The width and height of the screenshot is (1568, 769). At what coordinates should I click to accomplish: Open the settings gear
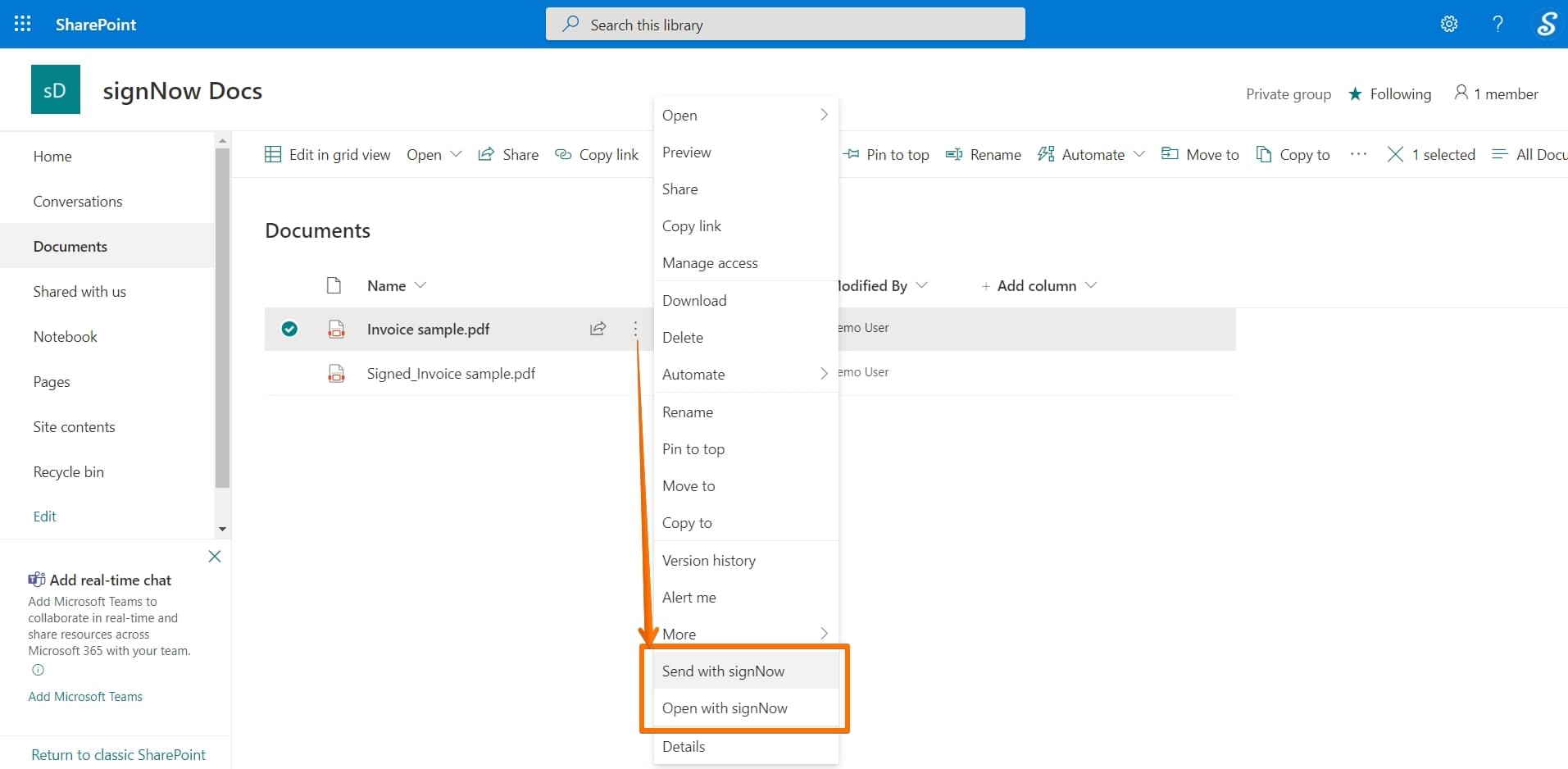pos(1449,24)
